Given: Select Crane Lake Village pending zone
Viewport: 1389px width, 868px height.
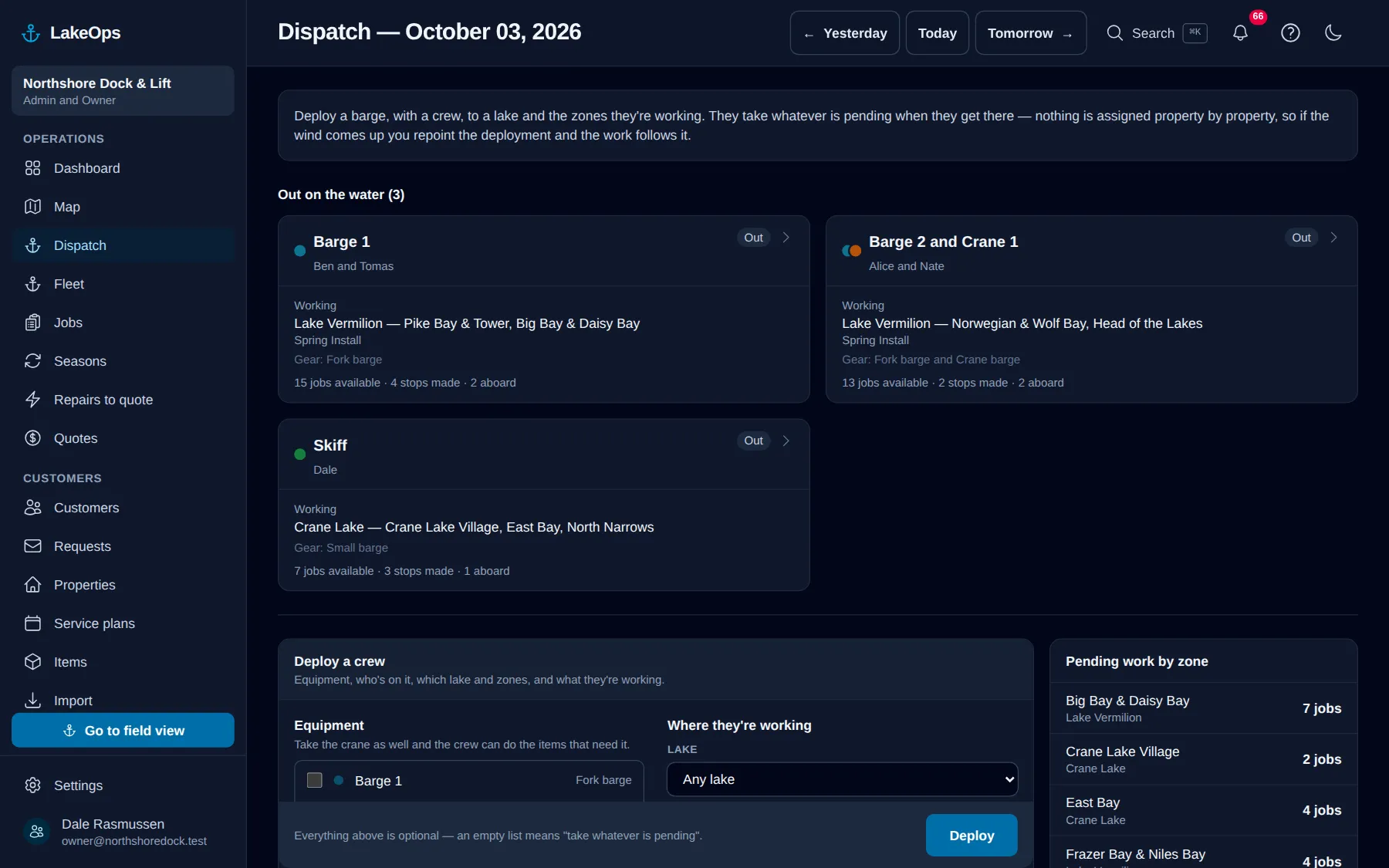Looking at the screenshot, I should coord(1204,759).
